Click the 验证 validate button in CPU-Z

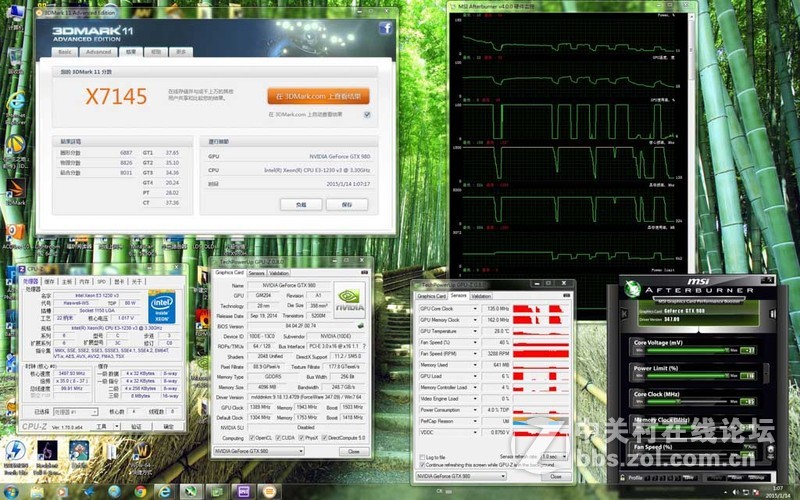(x=136, y=426)
